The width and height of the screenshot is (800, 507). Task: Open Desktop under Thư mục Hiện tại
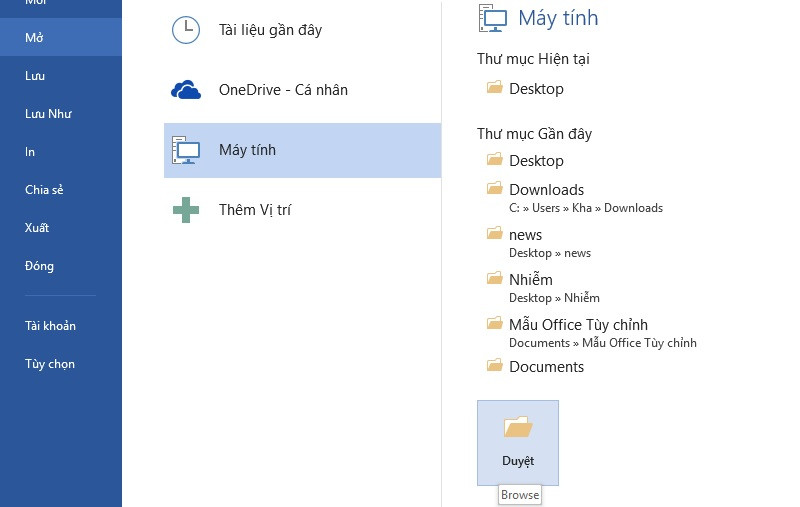[536, 89]
